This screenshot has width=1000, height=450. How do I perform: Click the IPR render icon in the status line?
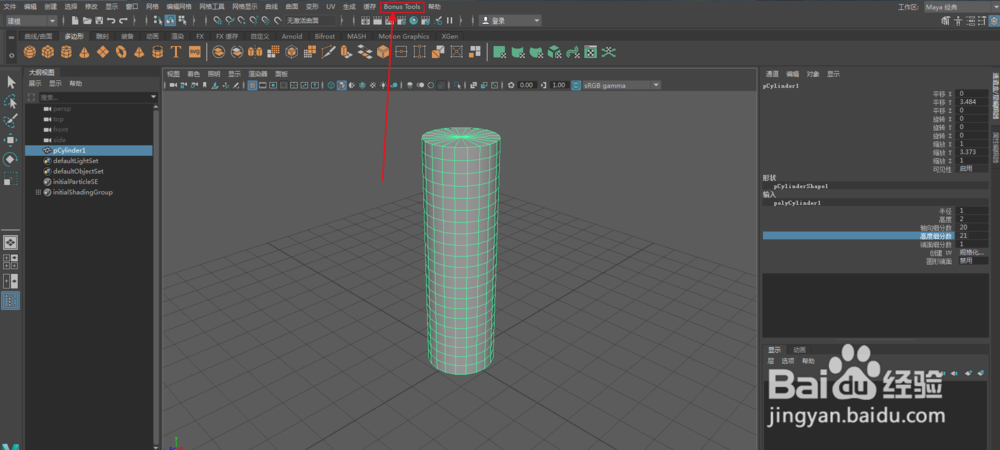[390, 20]
